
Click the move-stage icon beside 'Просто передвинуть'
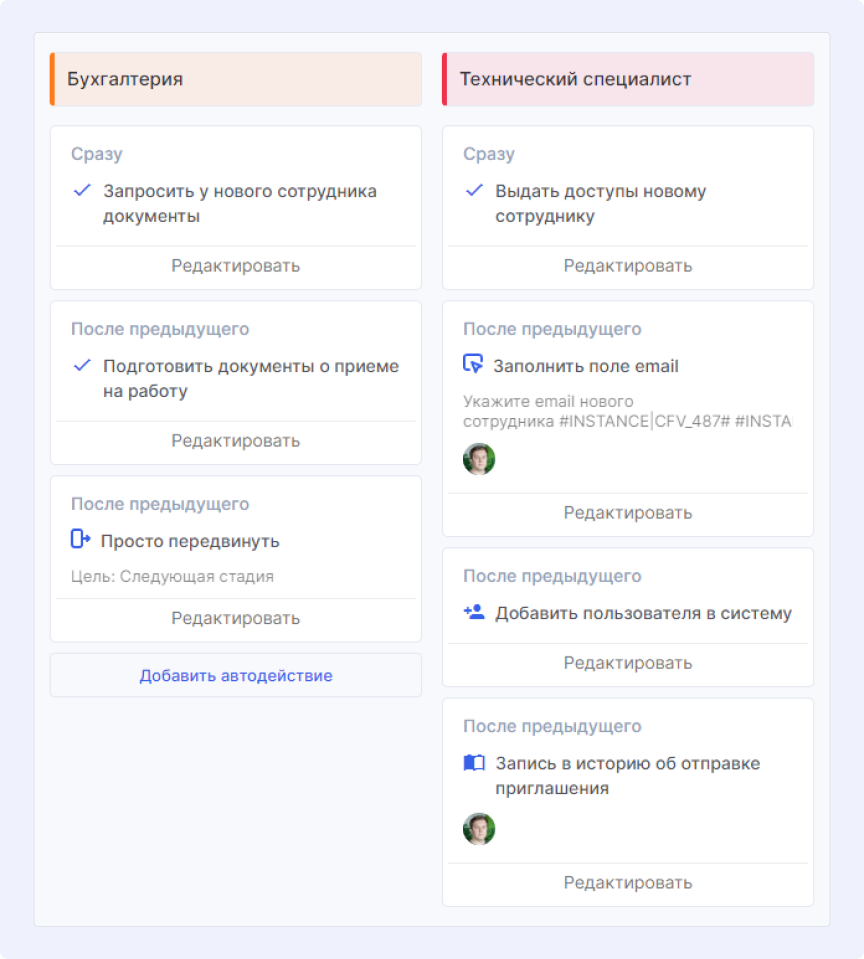[x=81, y=540]
